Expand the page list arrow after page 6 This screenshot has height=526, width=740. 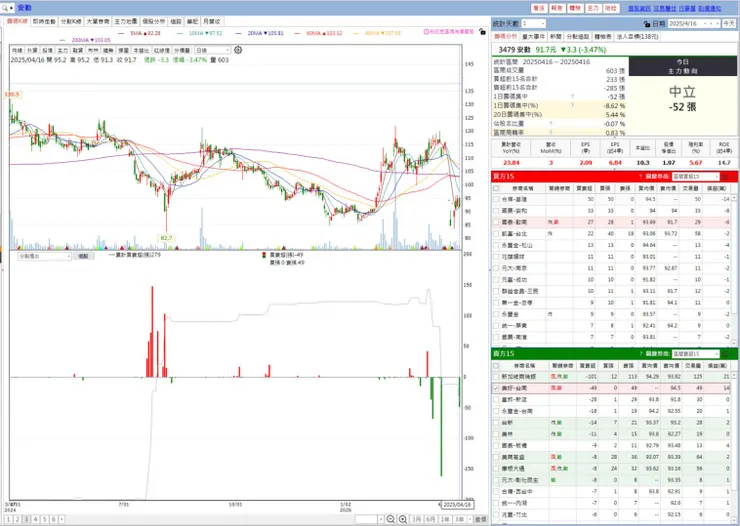pos(61,519)
